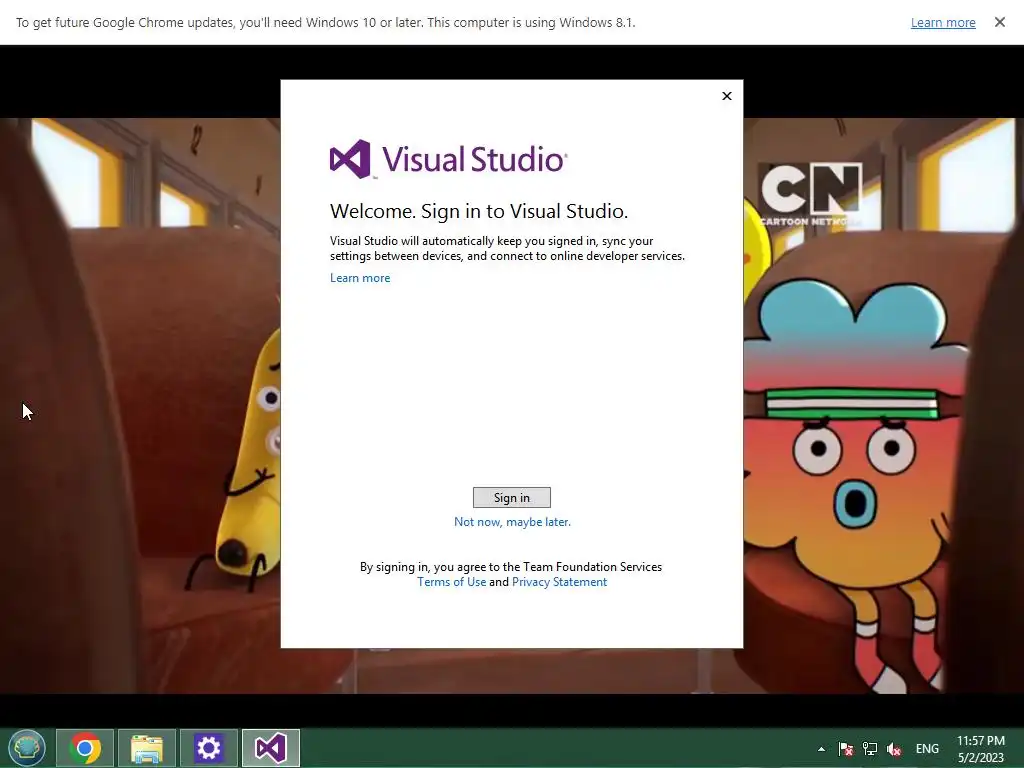Open the Privacy Statement link
This screenshot has height=768, width=1024.
click(559, 582)
